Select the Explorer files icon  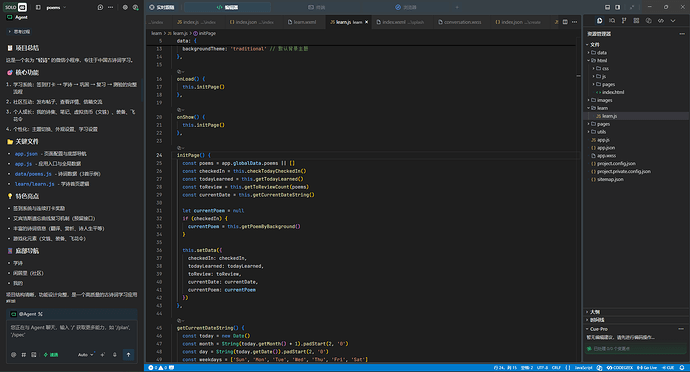(x=599, y=21)
